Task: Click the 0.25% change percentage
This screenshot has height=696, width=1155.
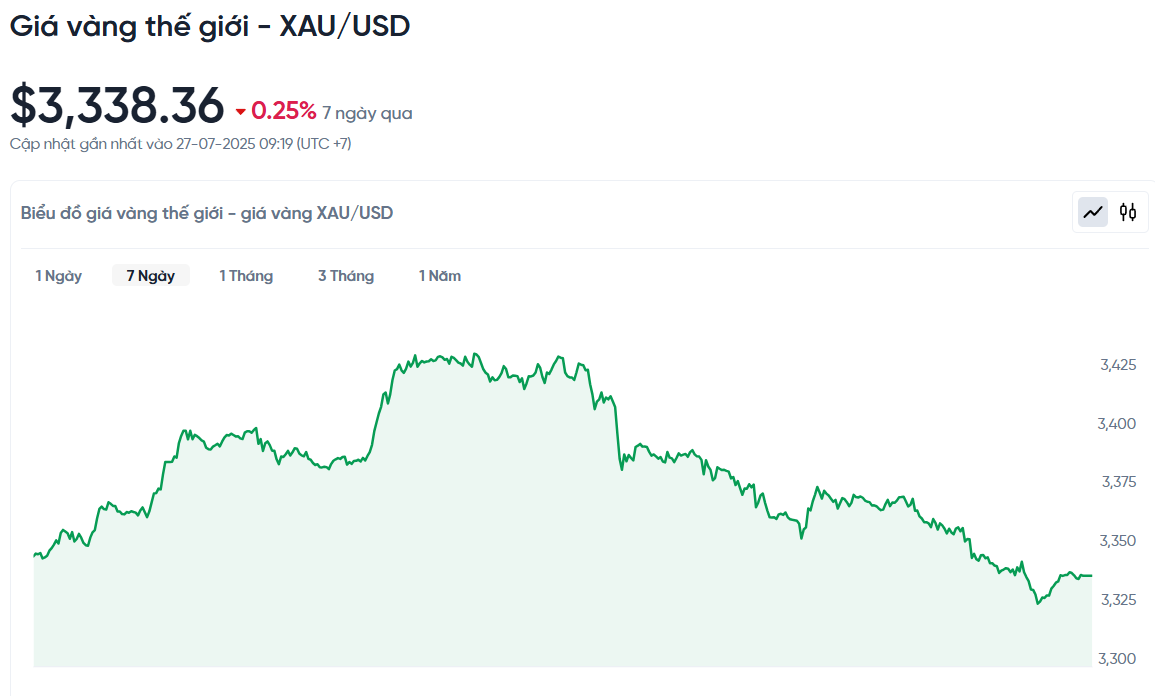Action: click(x=284, y=111)
